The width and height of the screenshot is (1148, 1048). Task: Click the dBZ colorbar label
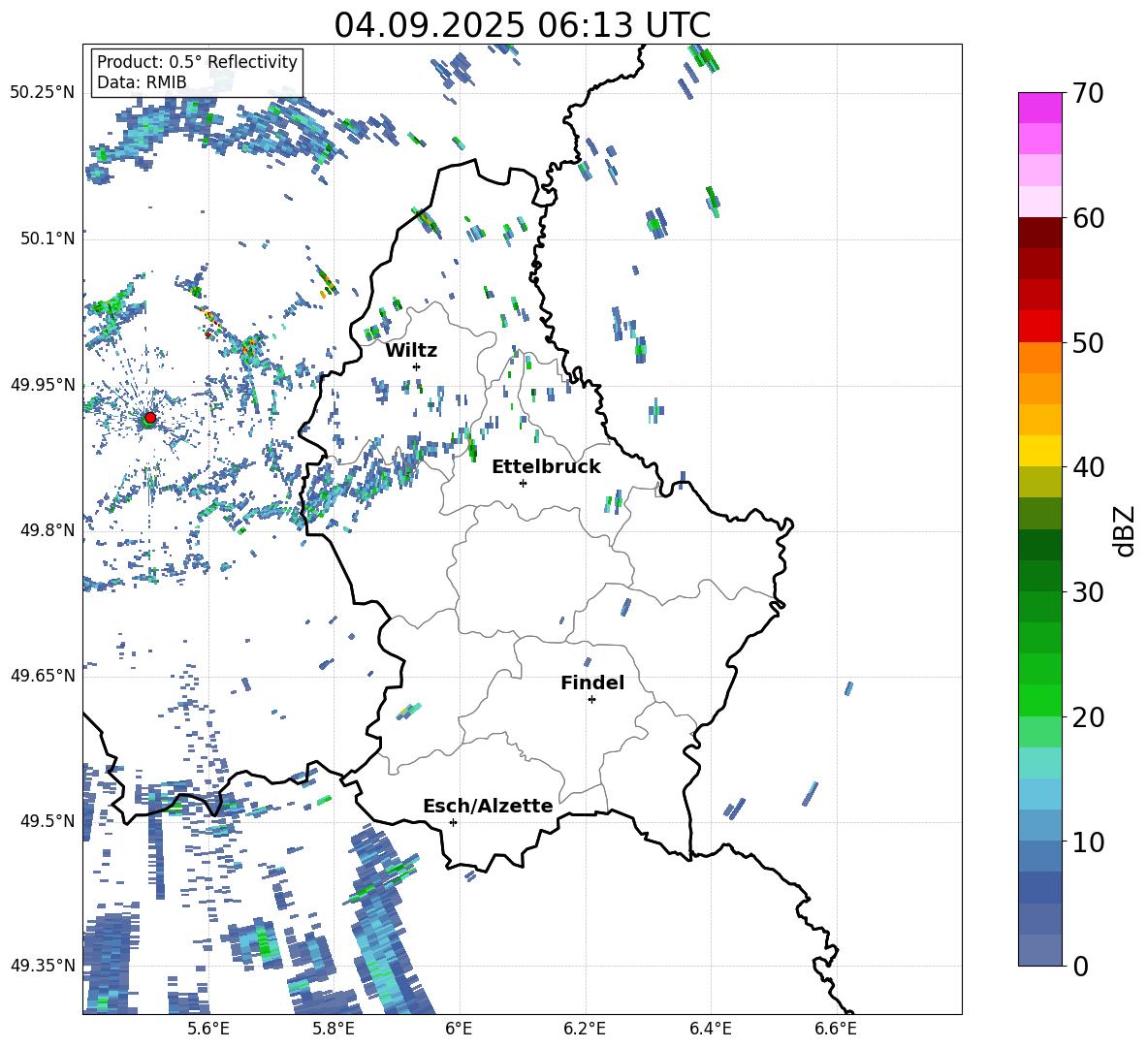coord(1124,530)
